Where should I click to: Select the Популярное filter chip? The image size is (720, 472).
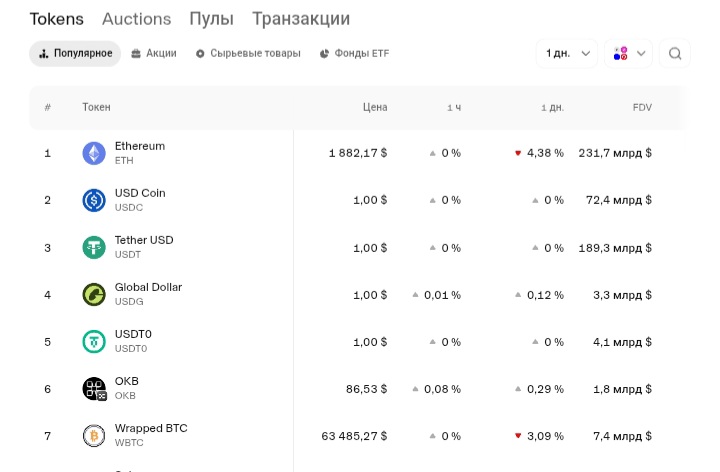coord(75,54)
